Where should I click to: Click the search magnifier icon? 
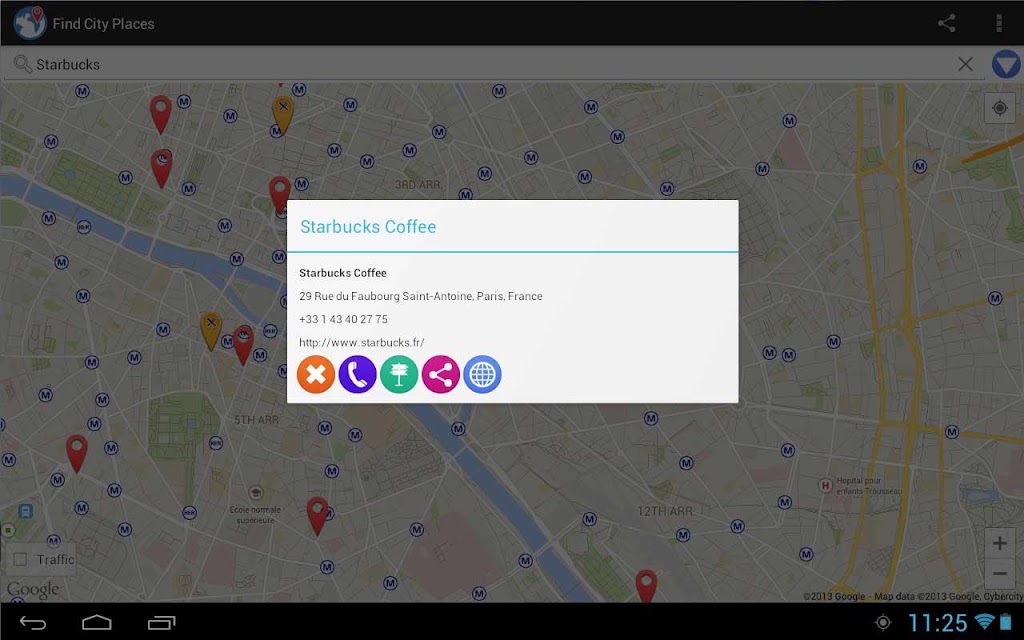(22, 64)
